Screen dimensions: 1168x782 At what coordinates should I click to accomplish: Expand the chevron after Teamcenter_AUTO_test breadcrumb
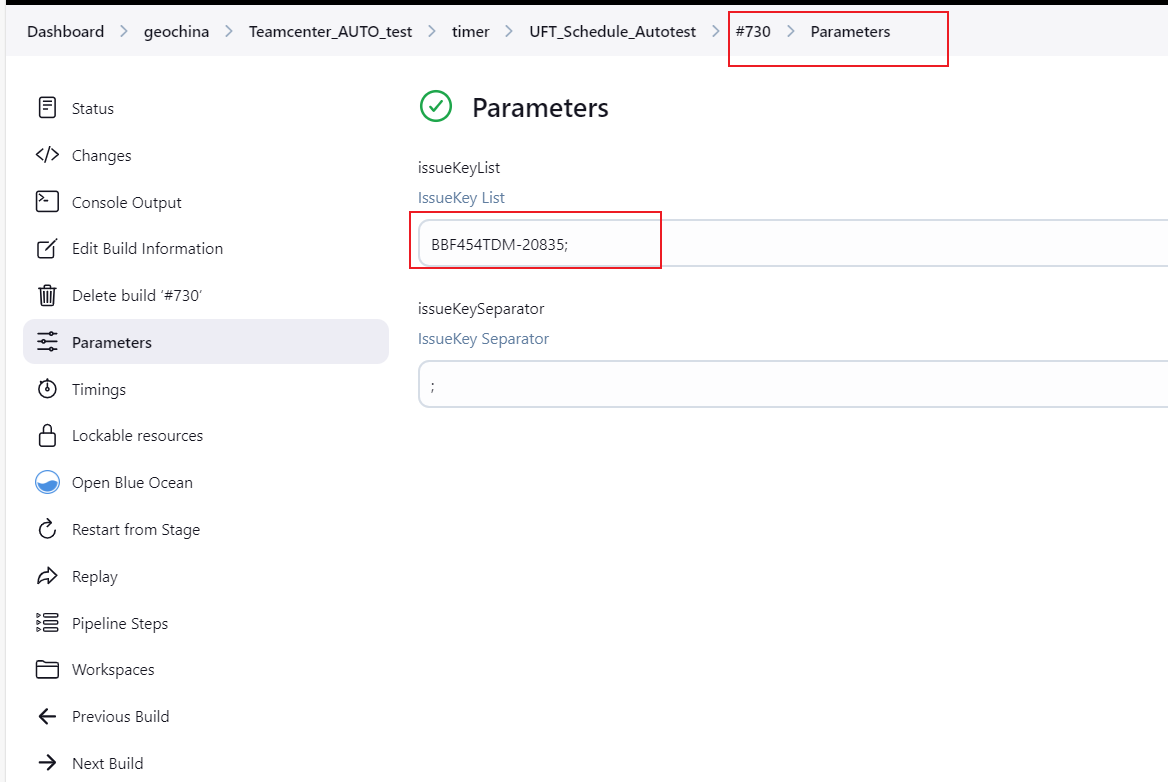[x=432, y=32]
